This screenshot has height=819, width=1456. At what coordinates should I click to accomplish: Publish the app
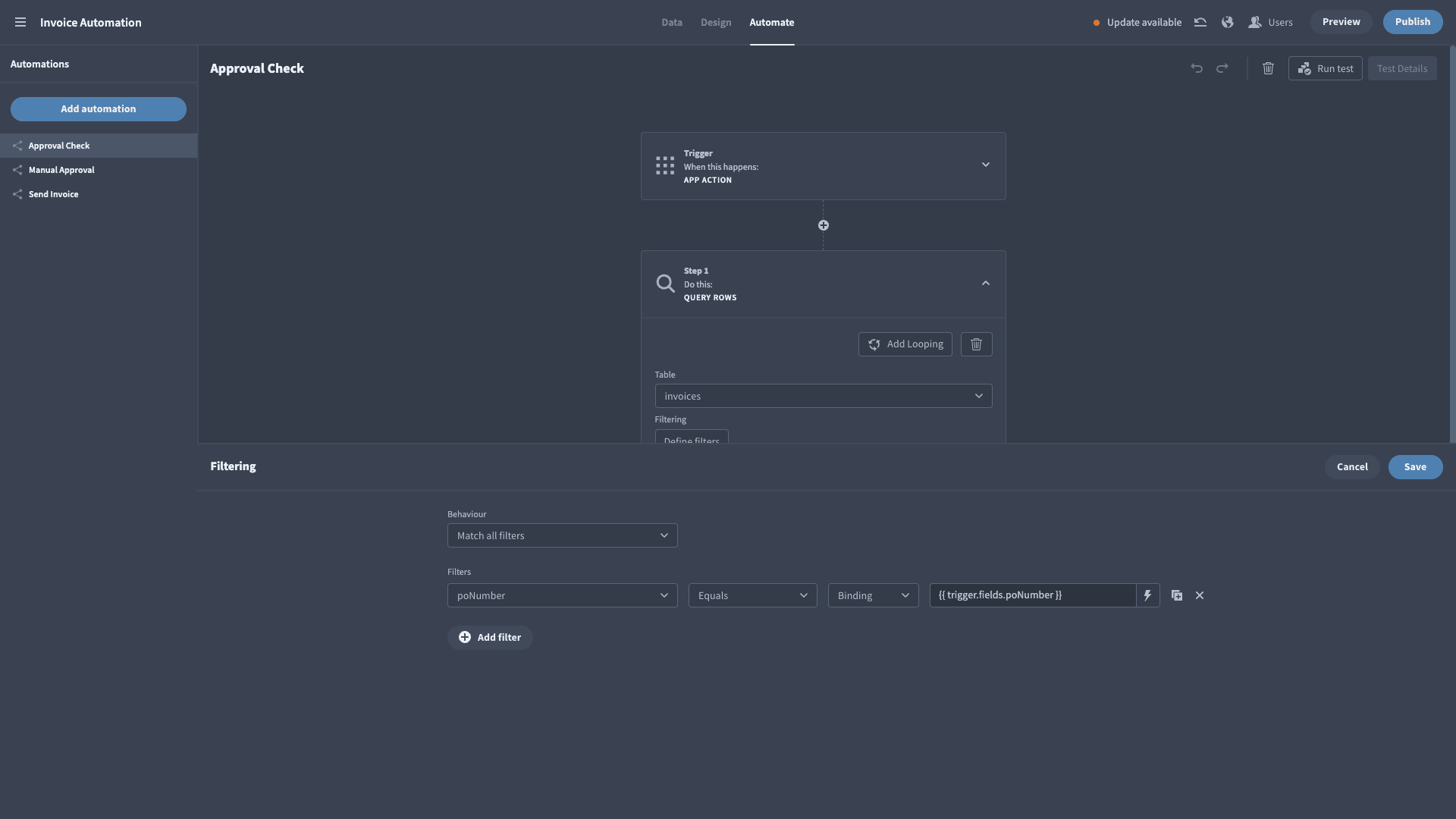[x=1413, y=22]
